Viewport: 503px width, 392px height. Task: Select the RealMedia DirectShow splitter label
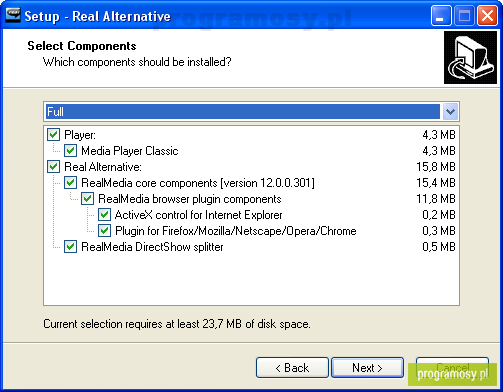tap(152, 247)
